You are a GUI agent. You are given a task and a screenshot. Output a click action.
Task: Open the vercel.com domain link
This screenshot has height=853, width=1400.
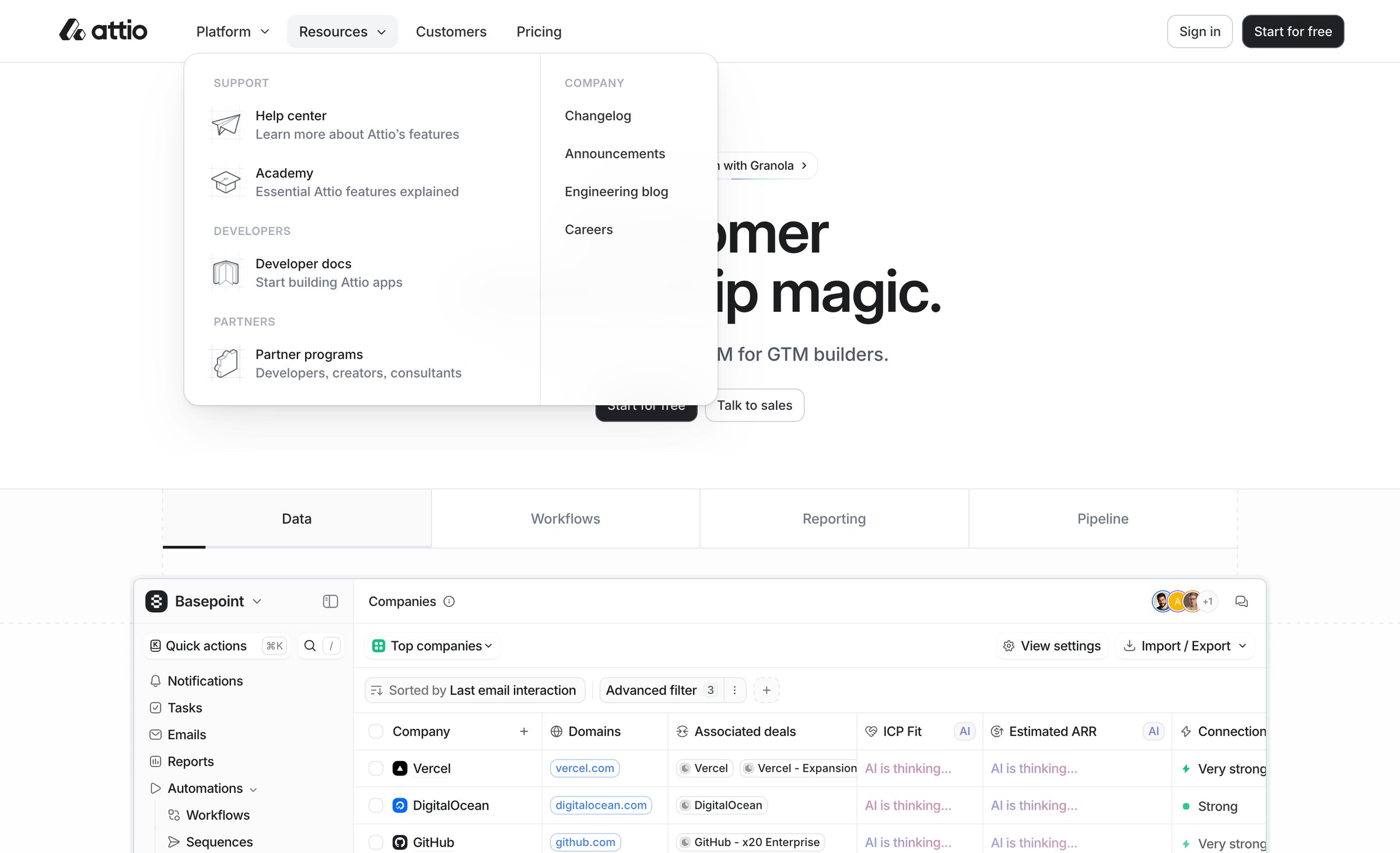(x=584, y=768)
